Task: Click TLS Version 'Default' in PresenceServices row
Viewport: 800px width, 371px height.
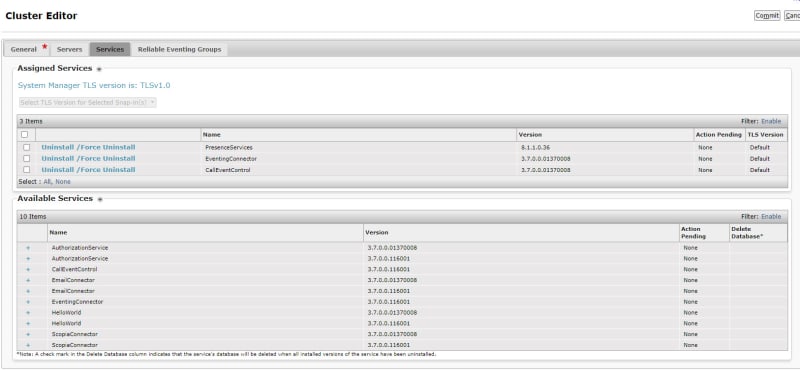Action: [x=760, y=147]
